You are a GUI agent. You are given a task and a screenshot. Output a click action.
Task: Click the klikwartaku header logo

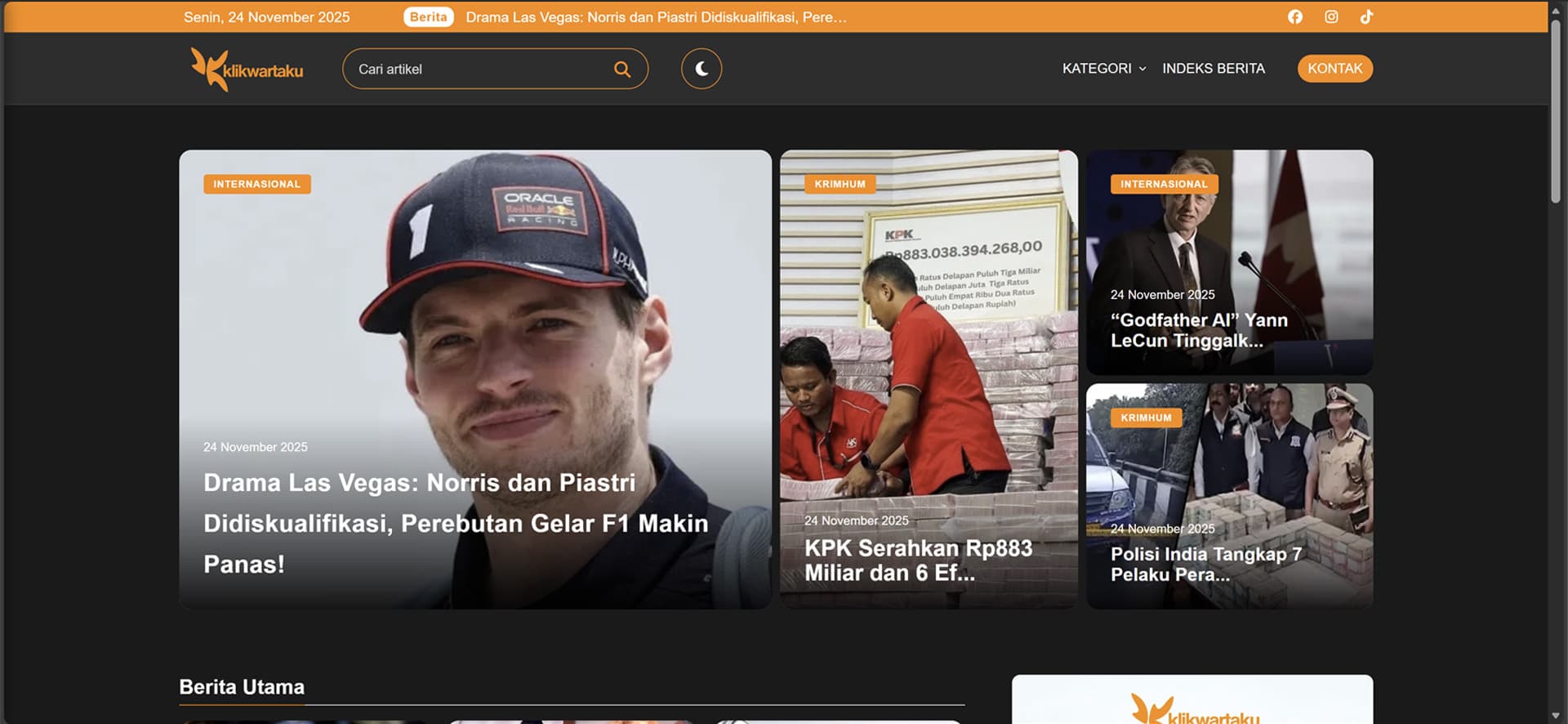(247, 69)
